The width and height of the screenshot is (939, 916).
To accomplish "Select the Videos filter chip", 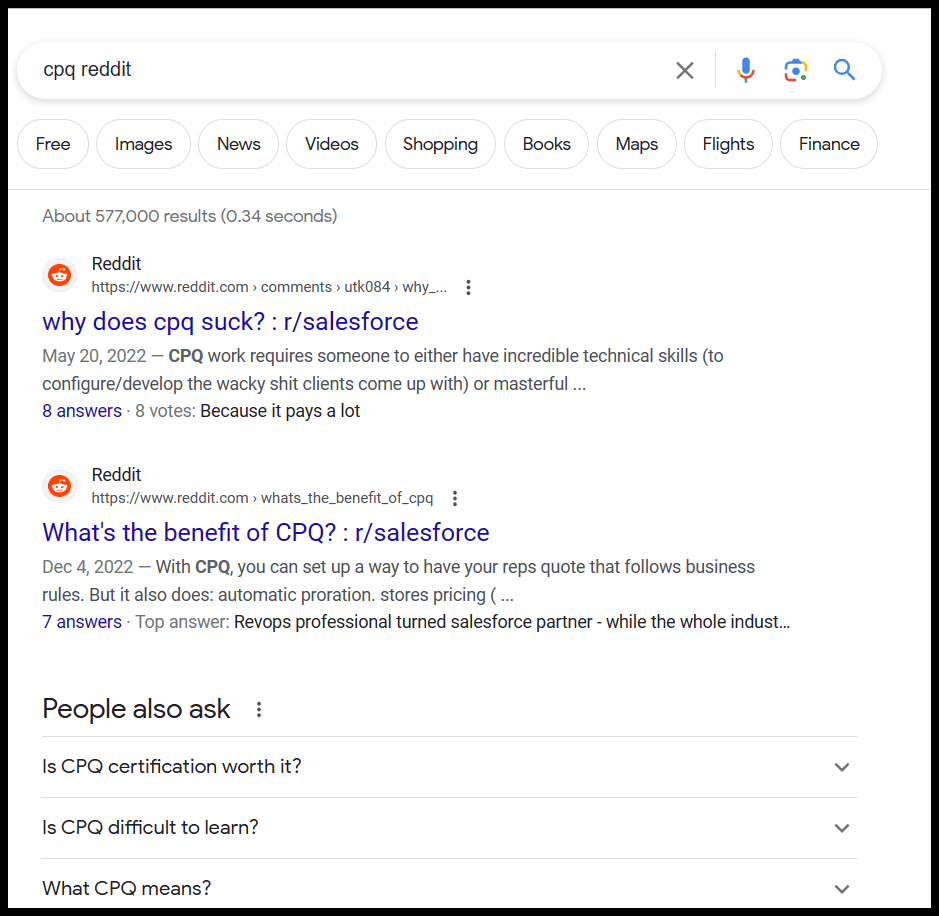I will click(x=331, y=144).
